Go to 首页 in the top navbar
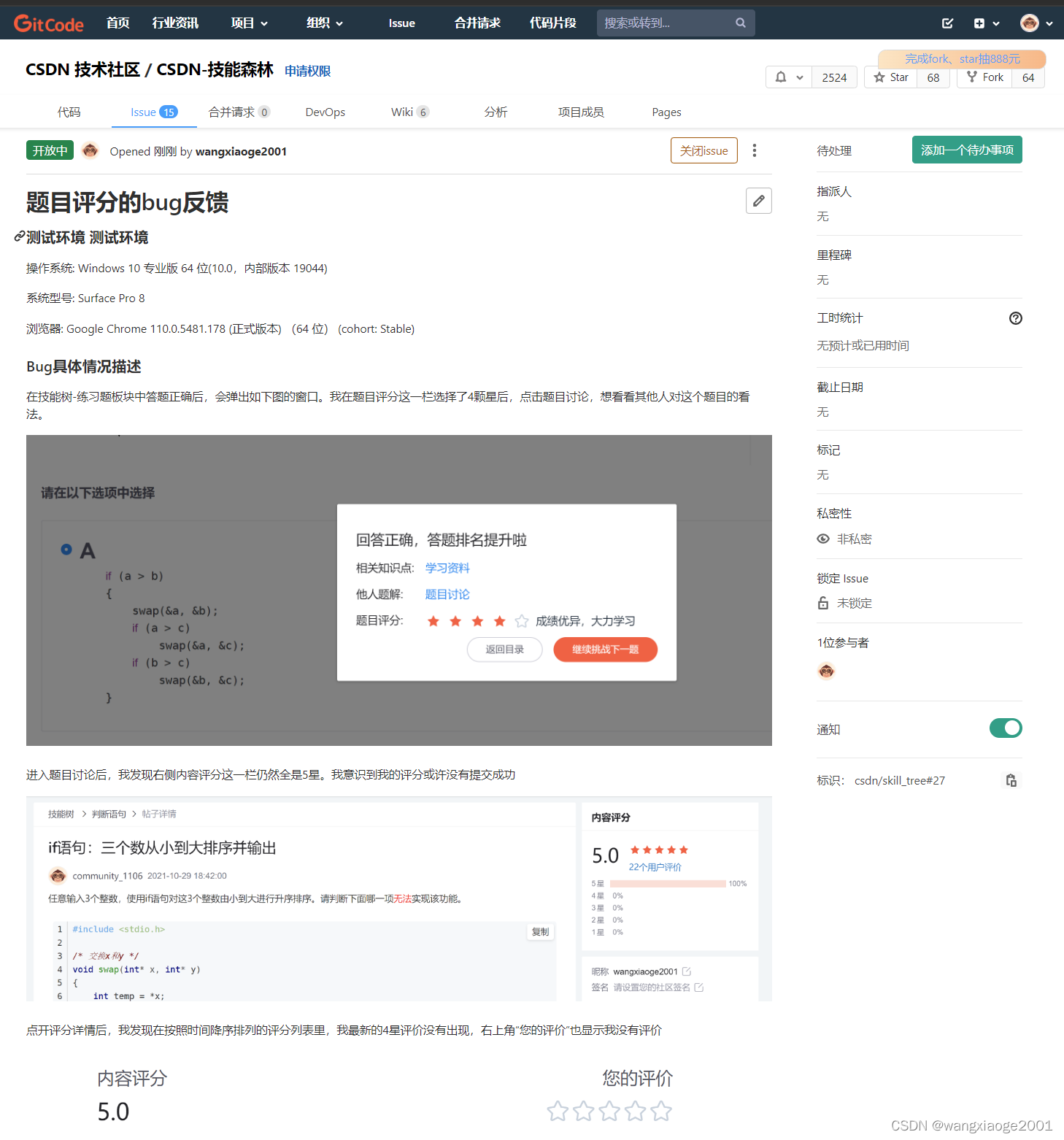Image resolution: width=1064 pixels, height=1140 pixels. 117,23
